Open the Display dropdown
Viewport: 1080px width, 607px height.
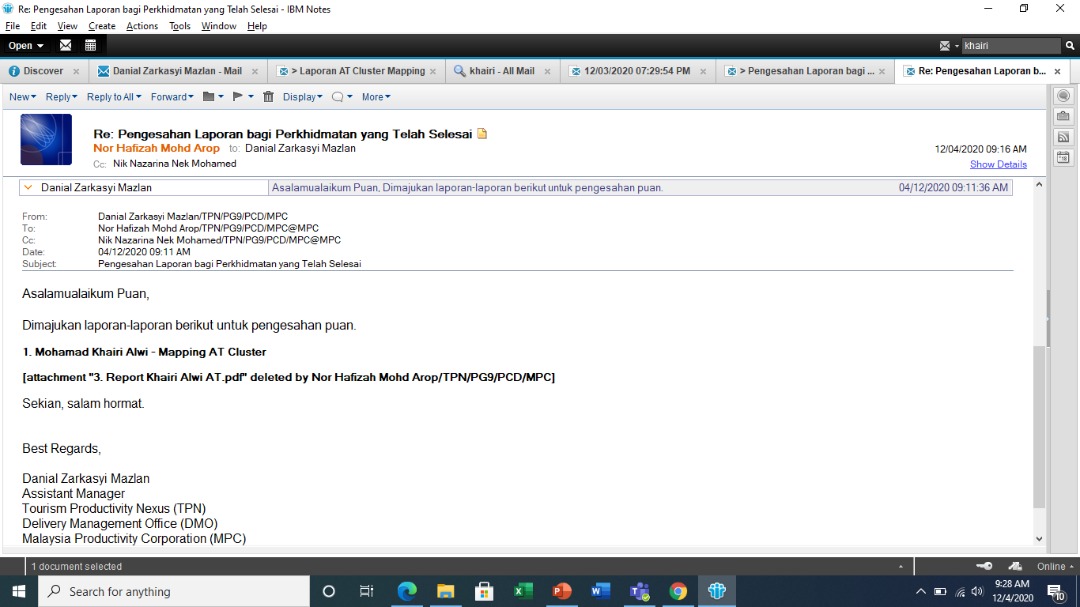click(x=302, y=97)
